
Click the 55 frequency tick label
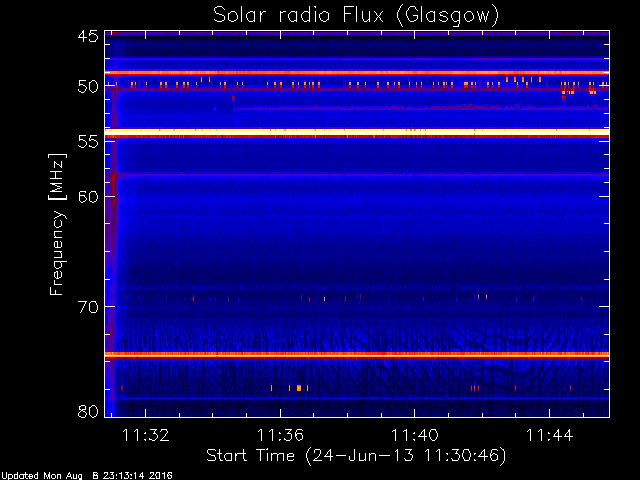88,142
